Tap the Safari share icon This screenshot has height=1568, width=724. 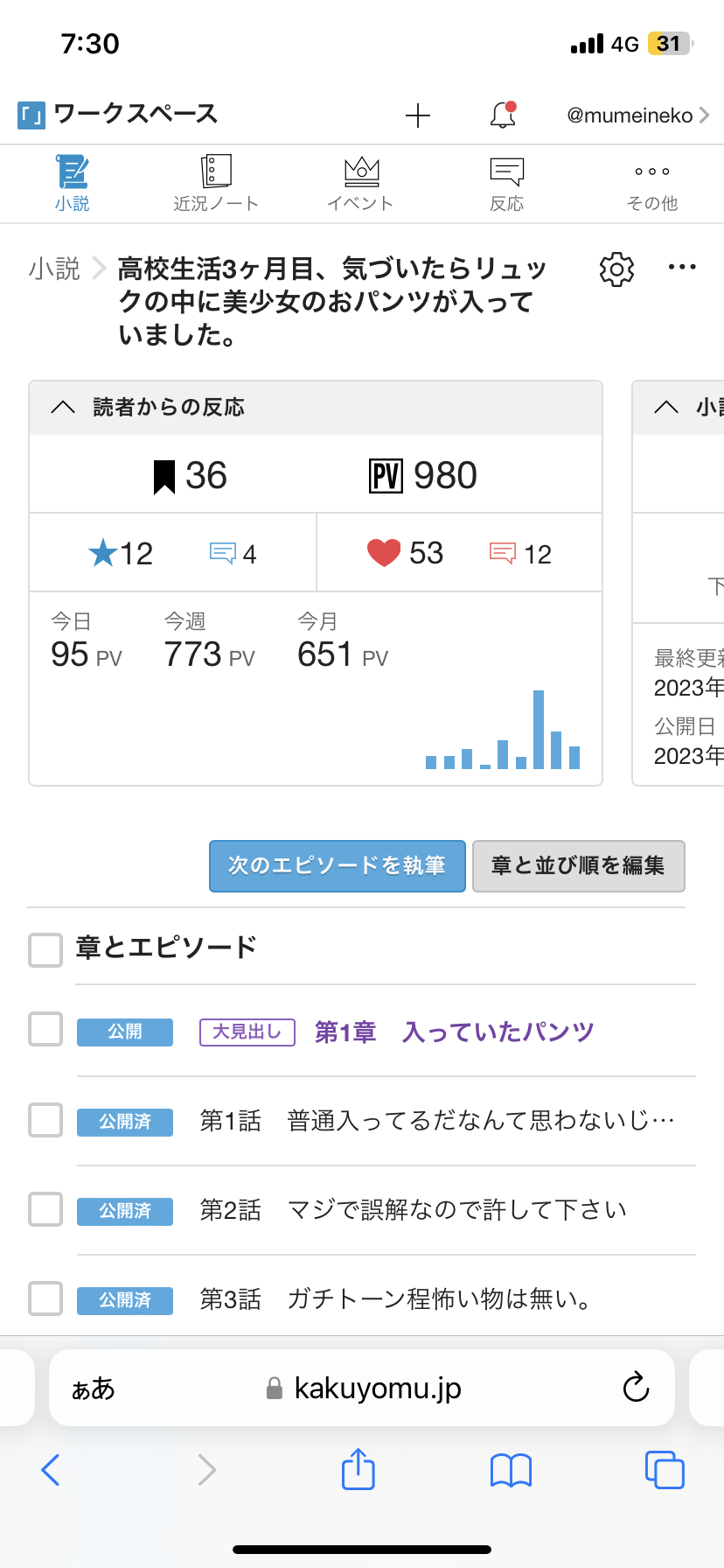359,1469
